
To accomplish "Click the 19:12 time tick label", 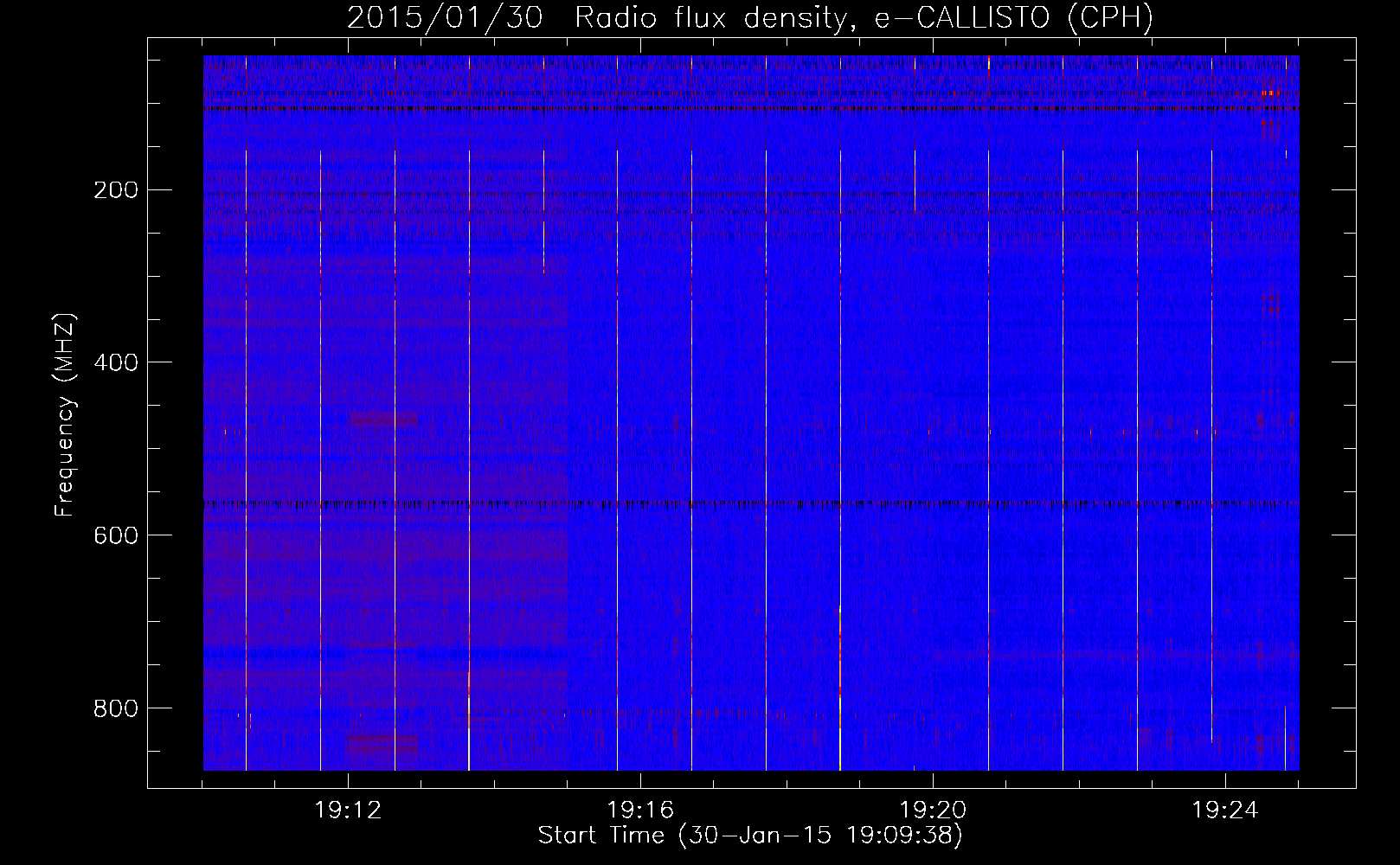I will click(348, 811).
